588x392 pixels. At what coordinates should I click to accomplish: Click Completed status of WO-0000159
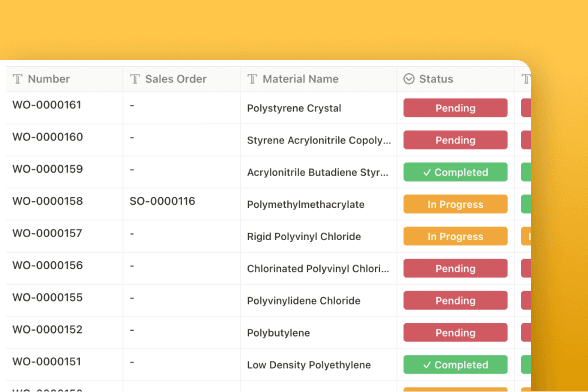click(x=455, y=172)
